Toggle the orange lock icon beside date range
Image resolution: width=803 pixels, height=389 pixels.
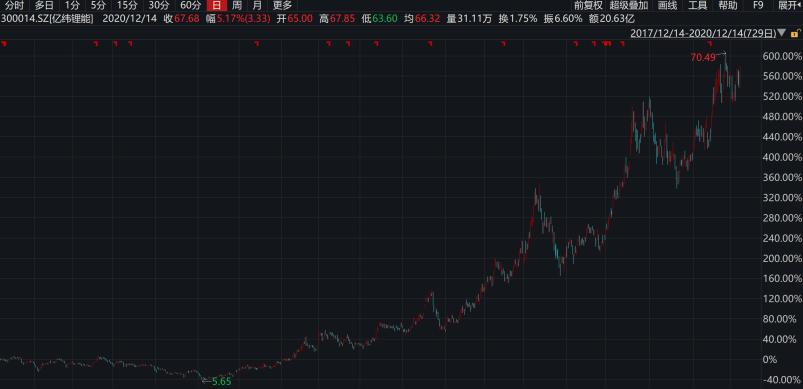(795, 33)
